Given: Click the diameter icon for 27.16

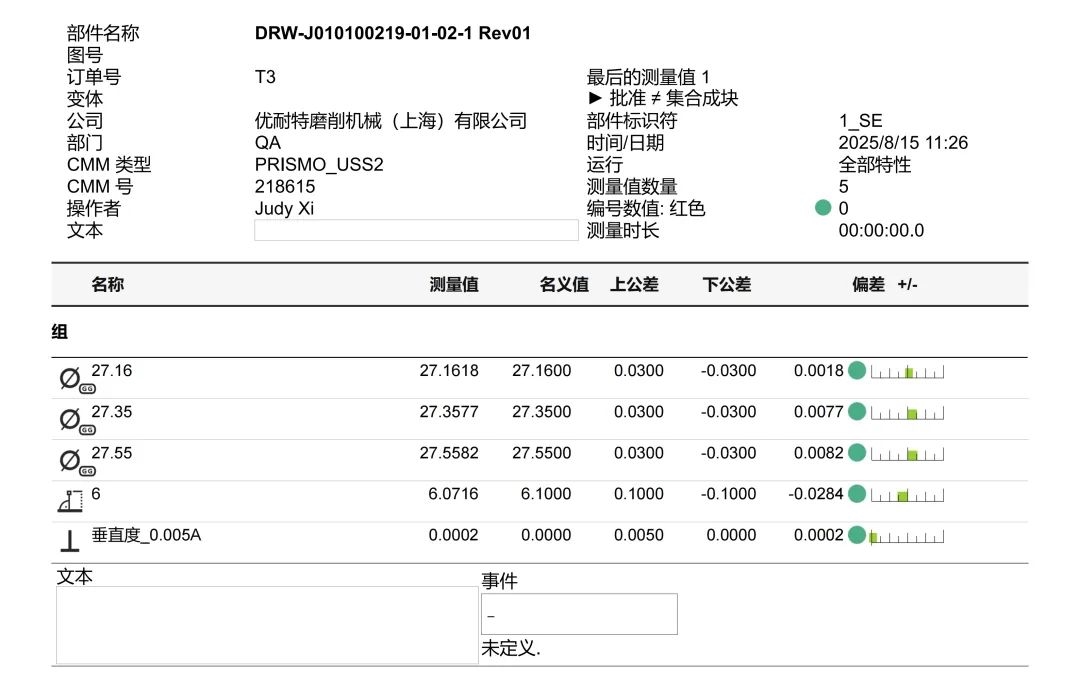Looking at the screenshot, I should pyautogui.click(x=69, y=379).
